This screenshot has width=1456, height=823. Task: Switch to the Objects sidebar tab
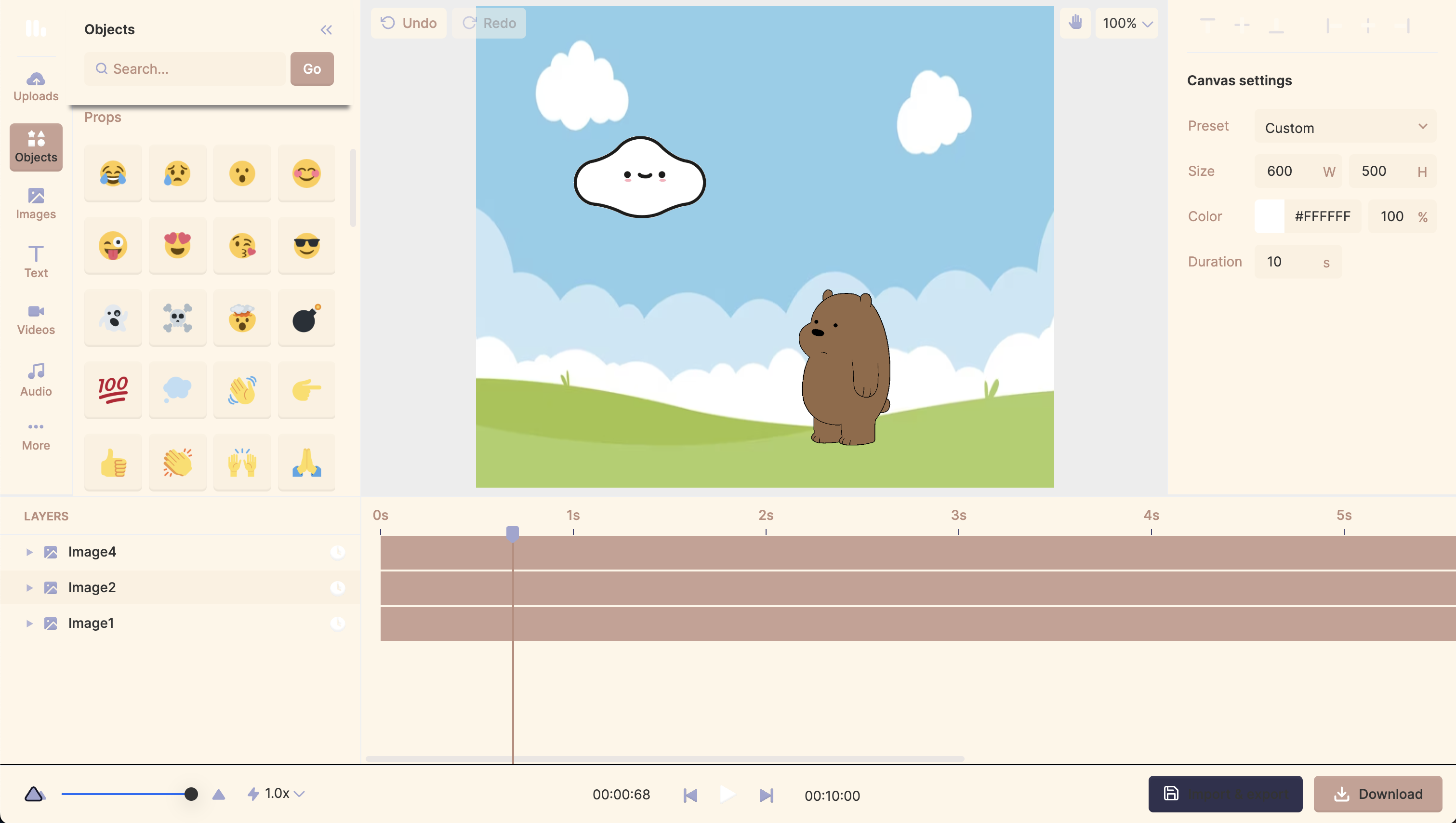click(36, 147)
